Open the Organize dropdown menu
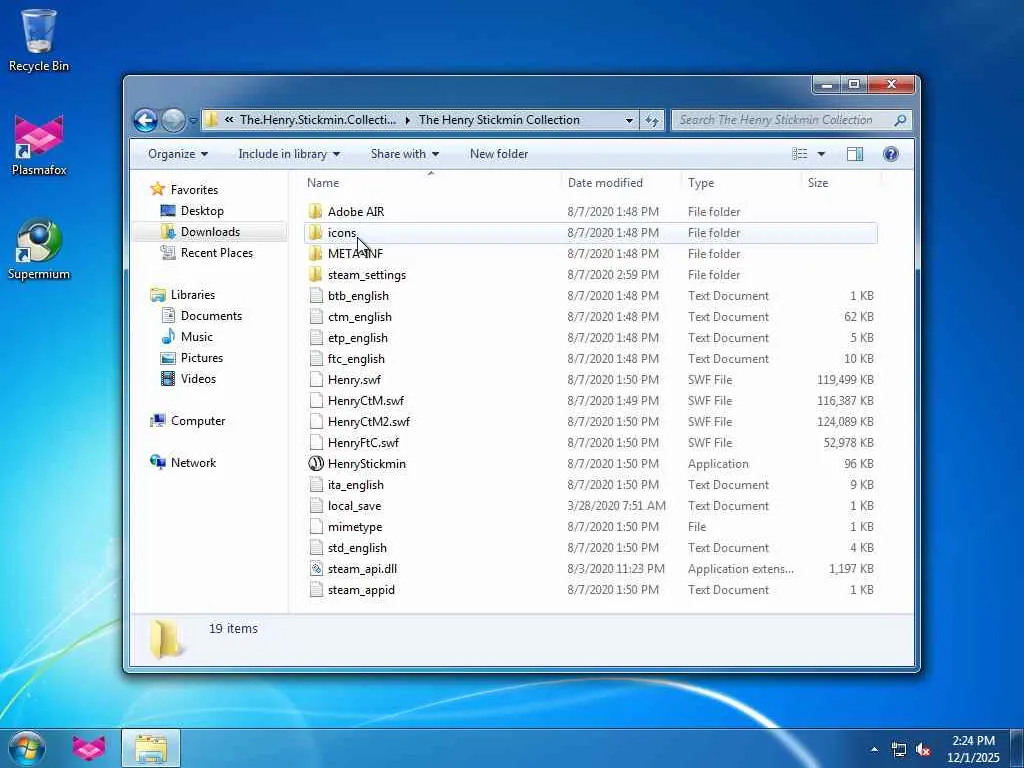1024x768 pixels. [x=178, y=154]
